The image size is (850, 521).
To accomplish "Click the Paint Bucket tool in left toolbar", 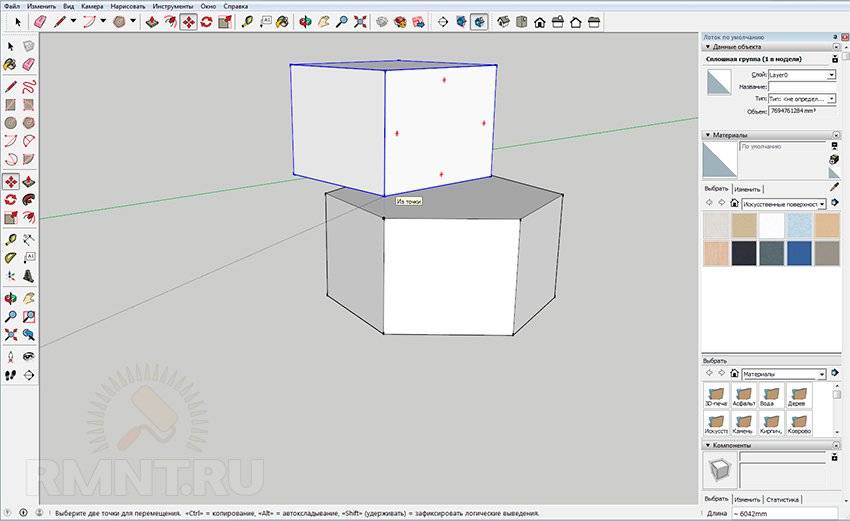I will click(x=10, y=64).
